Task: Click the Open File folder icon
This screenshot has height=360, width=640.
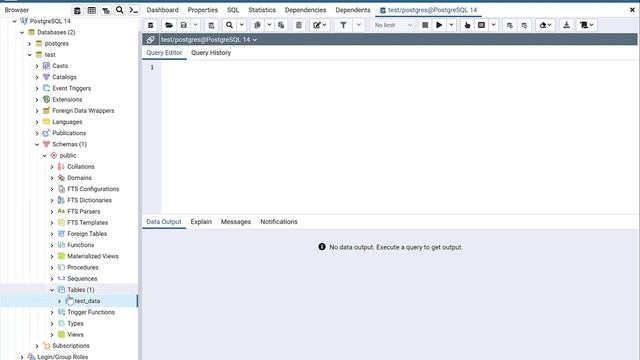Action: click(169, 25)
